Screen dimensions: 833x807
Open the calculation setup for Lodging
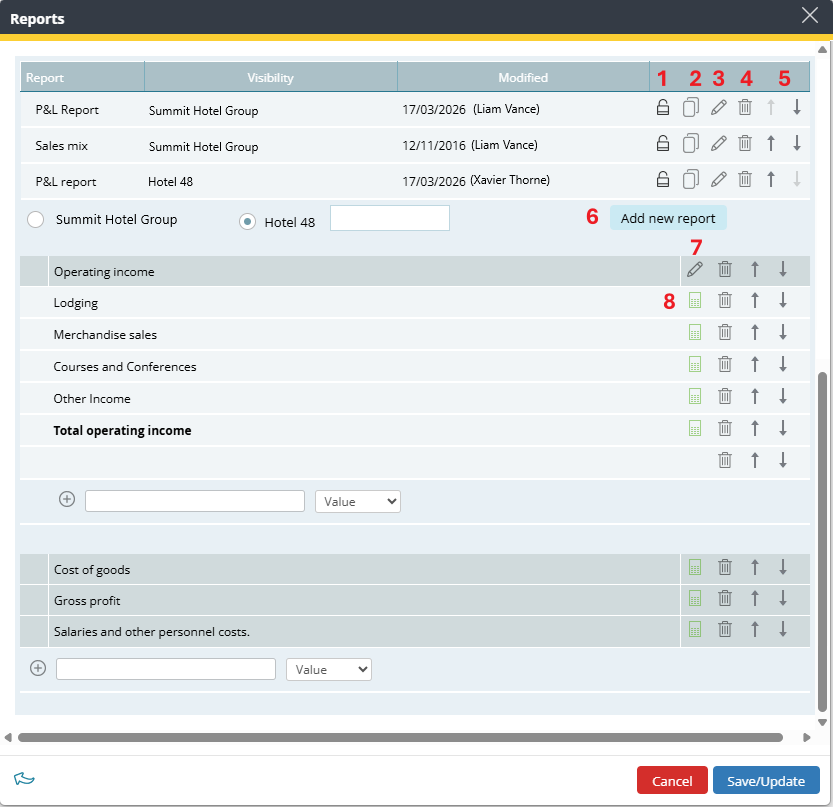click(695, 301)
